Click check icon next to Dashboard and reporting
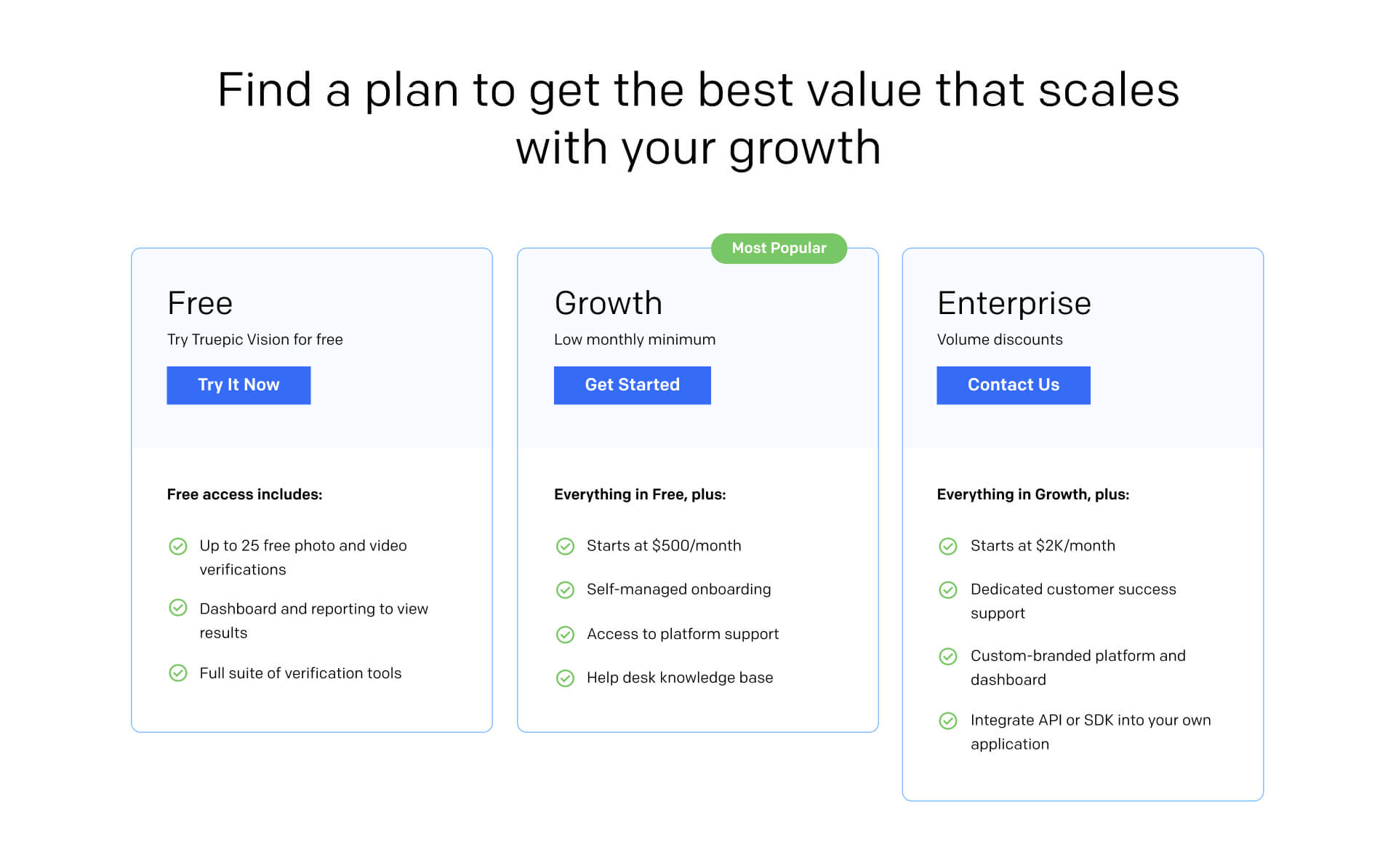1396x868 pixels. point(178,608)
